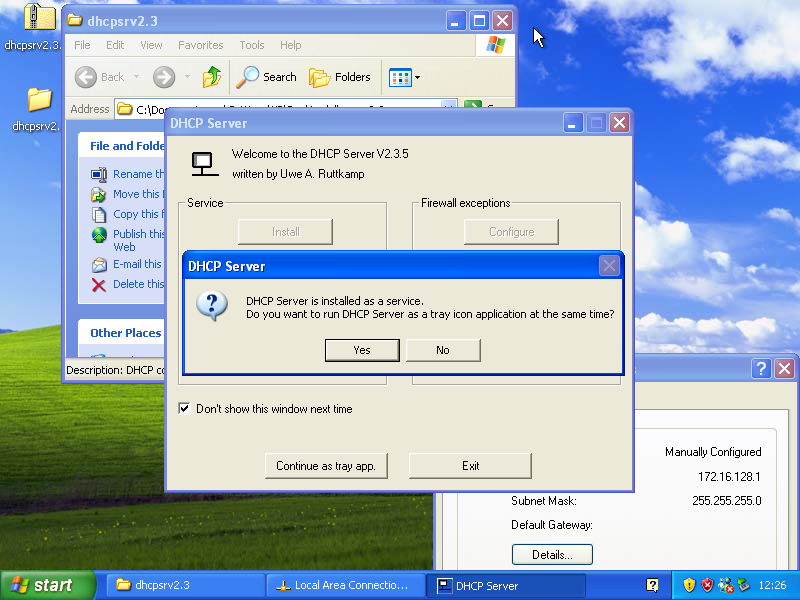This screenshot has width=800, height=600.
Task: Click Yes to run as tray application
Action: (x=362, y=350)
